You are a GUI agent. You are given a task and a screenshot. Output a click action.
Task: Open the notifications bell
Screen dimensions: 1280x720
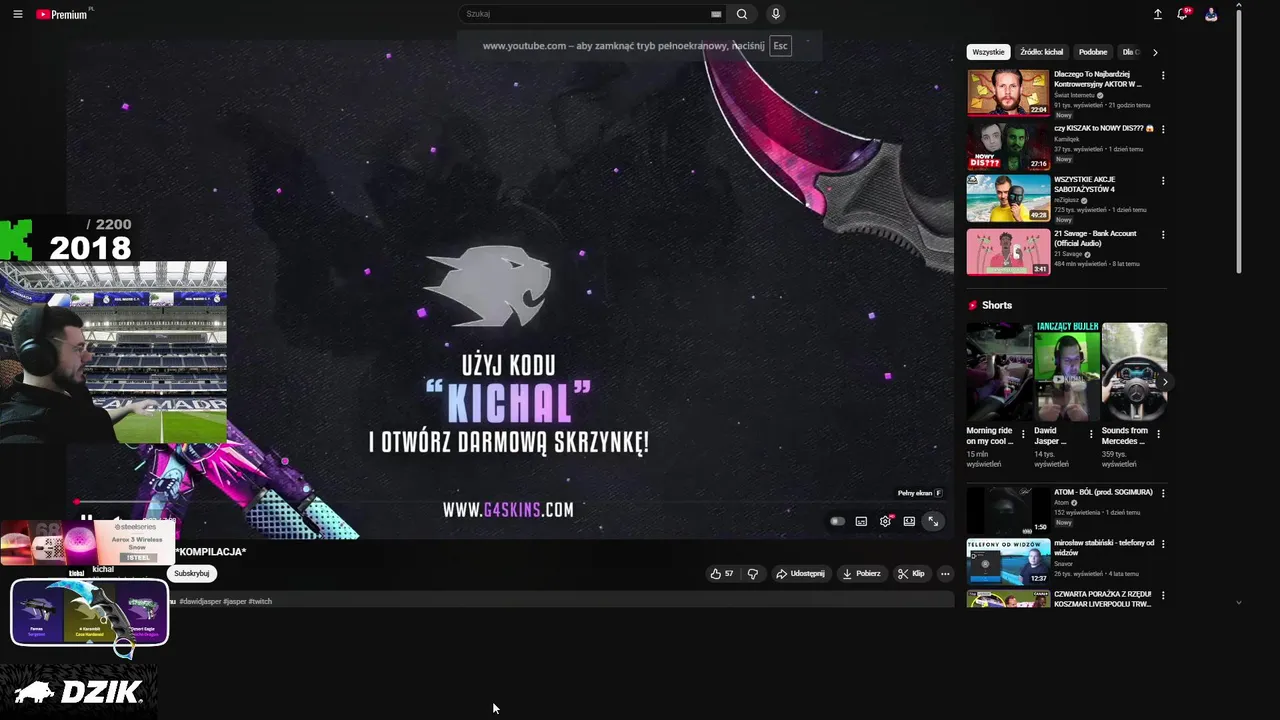pos(1183,14)
